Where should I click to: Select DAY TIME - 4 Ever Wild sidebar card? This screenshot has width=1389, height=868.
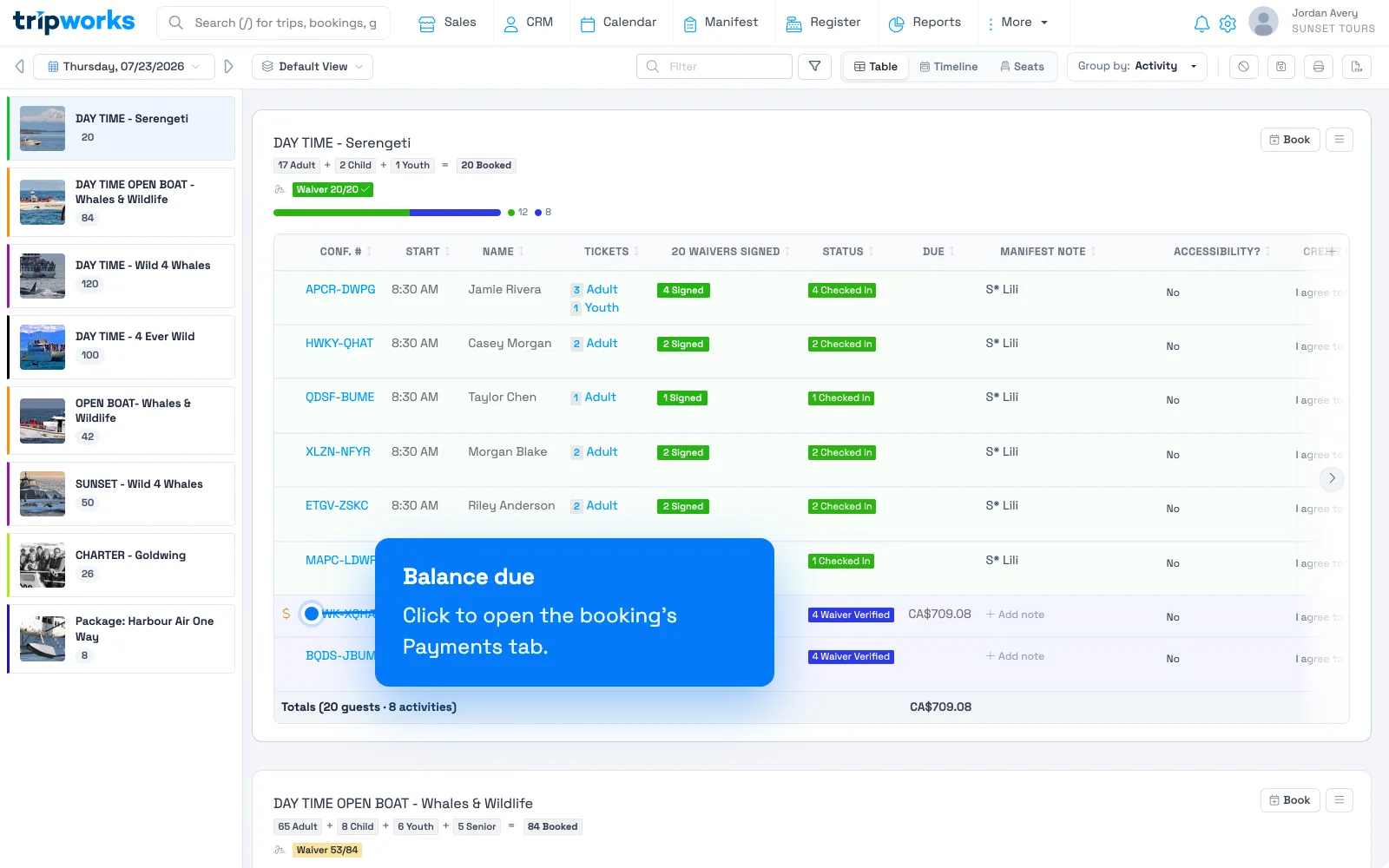click(122, 347)
